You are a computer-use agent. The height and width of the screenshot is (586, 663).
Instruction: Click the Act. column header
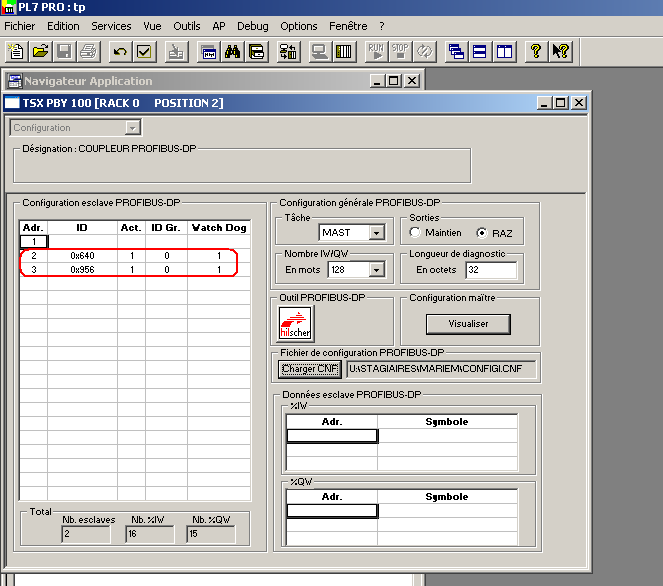pyautogui.click(x=132, y=227)
